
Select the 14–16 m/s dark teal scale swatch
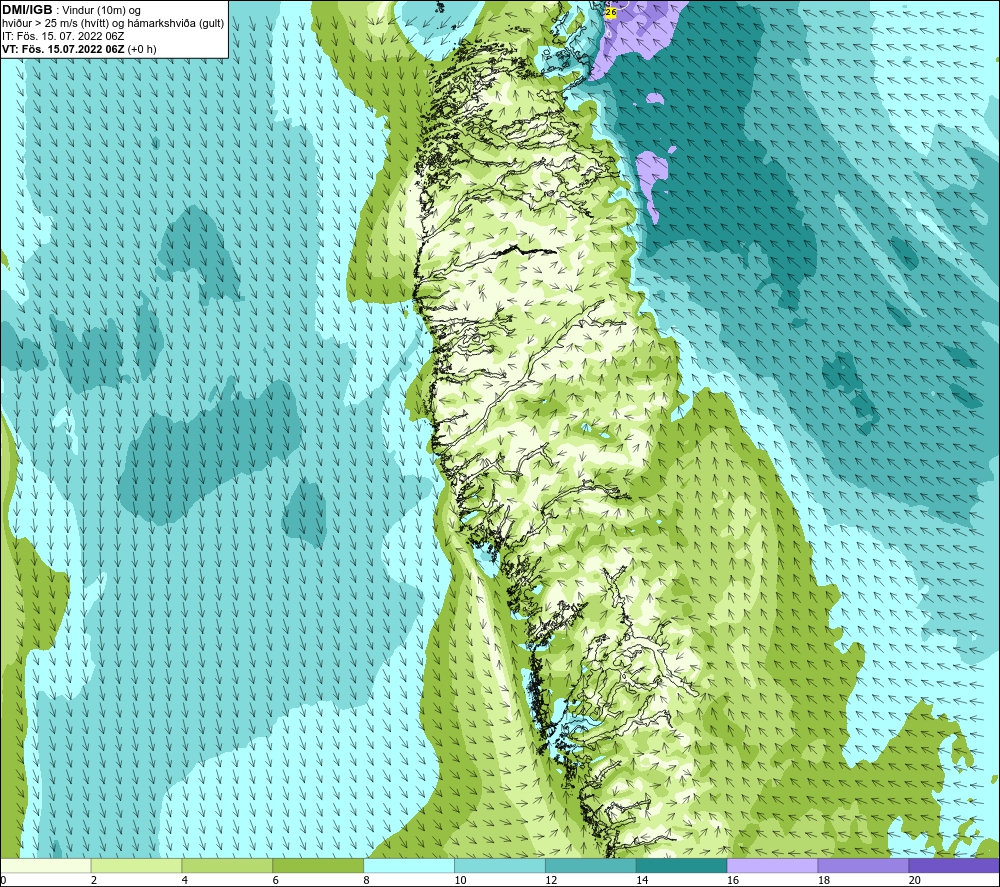click(681, 865)
